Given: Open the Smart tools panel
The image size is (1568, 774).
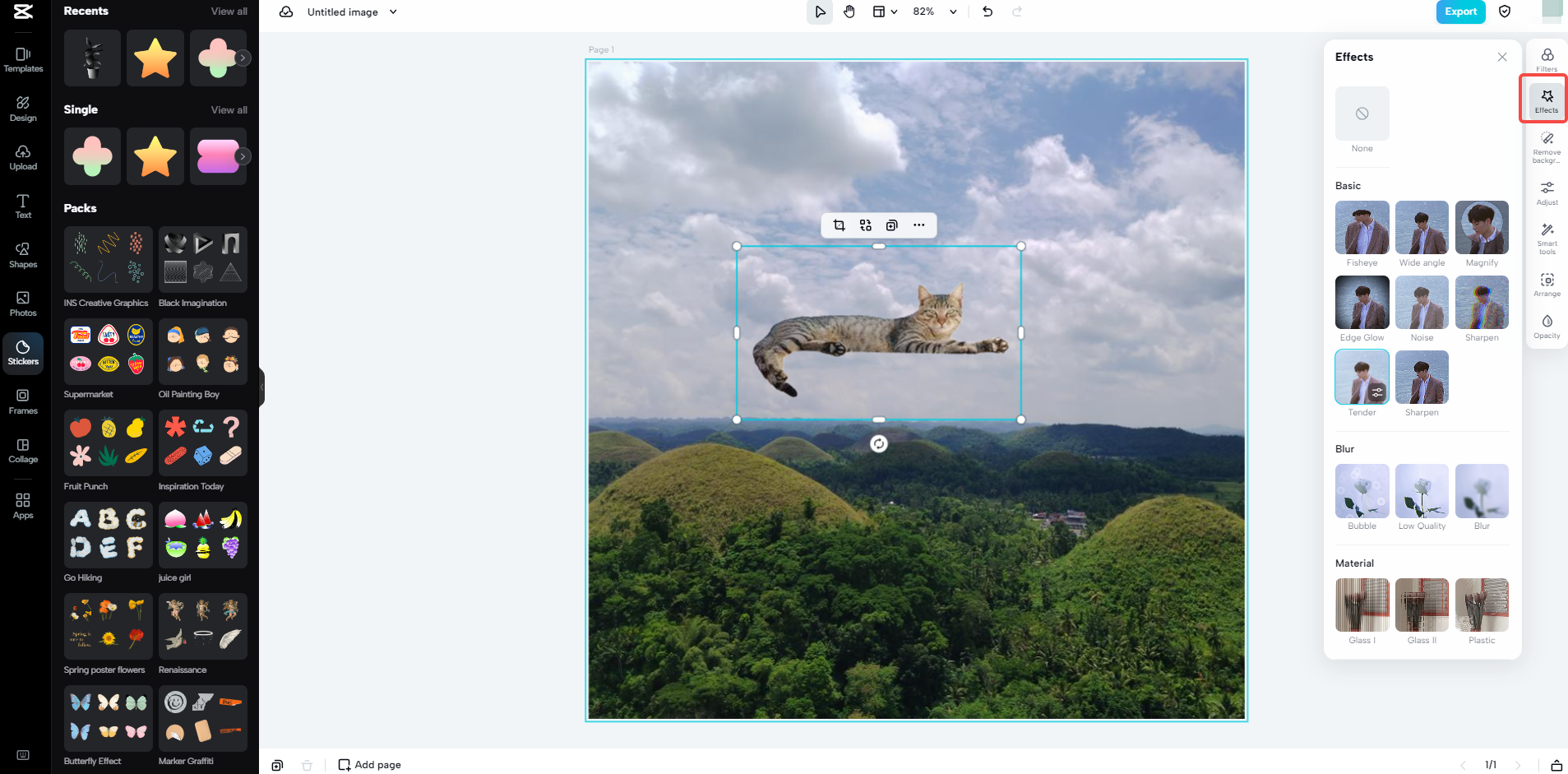Looking at the screenshot, I should (x=1547, y=239).
